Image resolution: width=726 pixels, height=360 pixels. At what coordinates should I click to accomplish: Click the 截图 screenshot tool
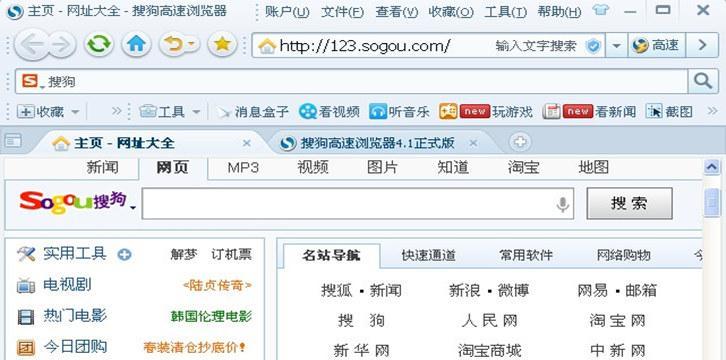(670, 112)
